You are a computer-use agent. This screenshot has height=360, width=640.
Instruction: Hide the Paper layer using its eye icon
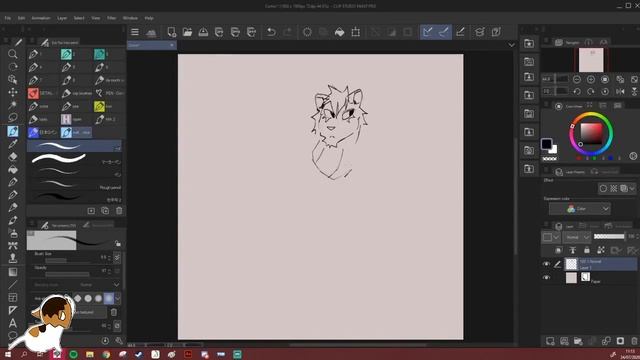(x=546, y=278)
